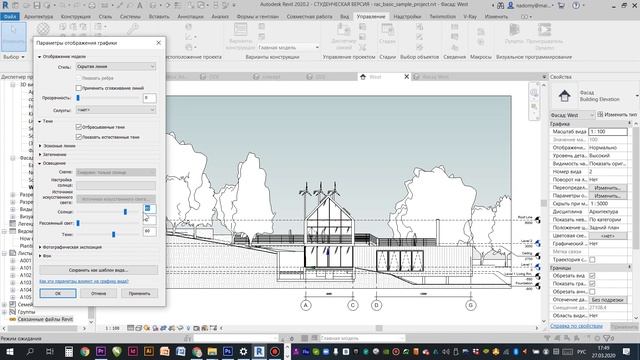Open the Файл menu tab

pos(10,17)
